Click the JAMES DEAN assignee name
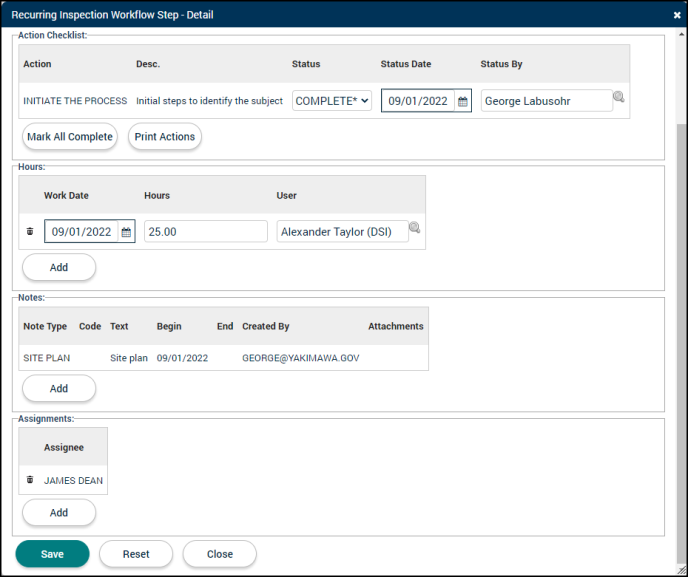The width and height of the screenshot is (688, 577). (73, 480)
